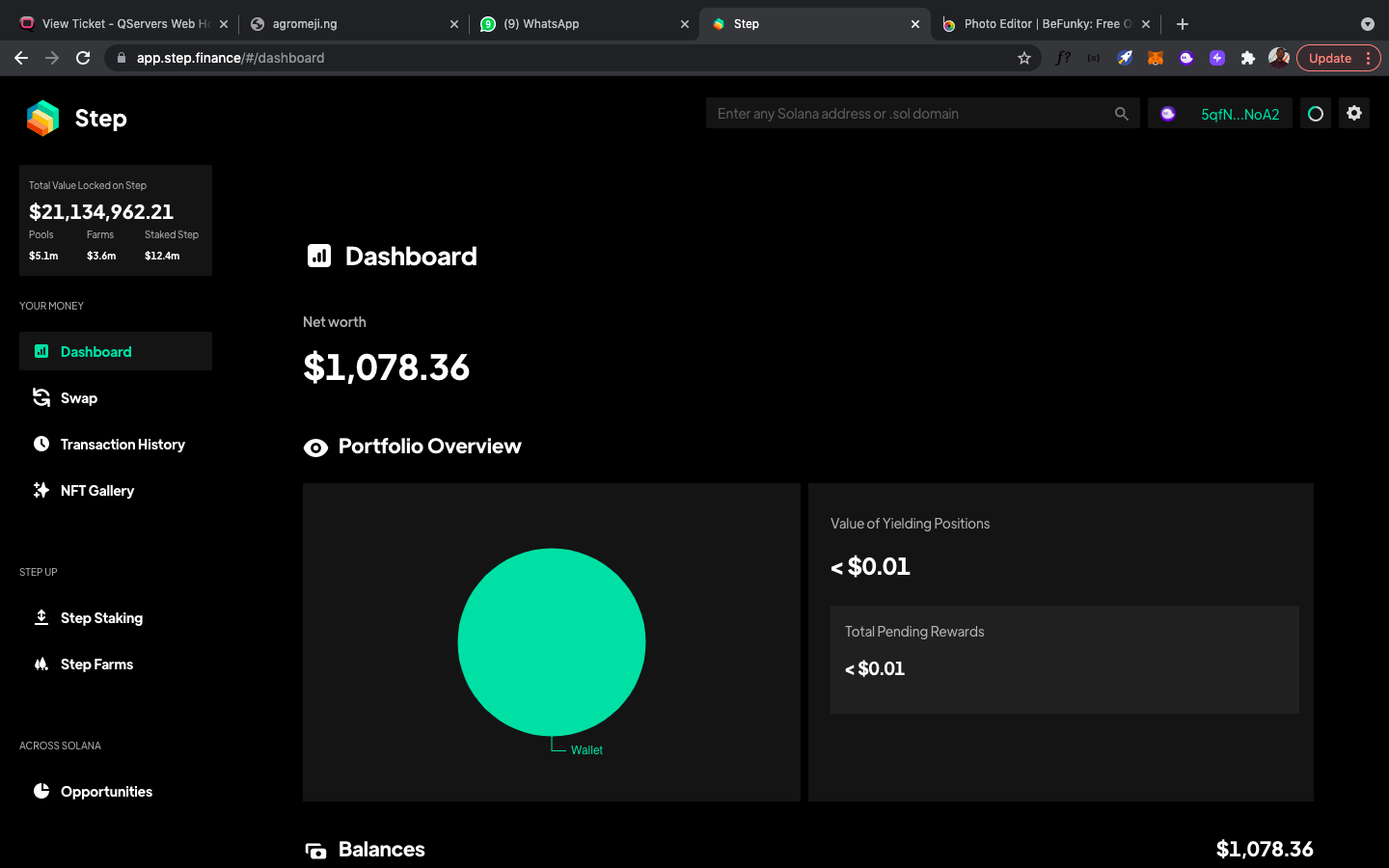The width and height of the screenshot is (1389, 868).
Task: Click the Wallet chart label
Action: pyautogui.click(x=586, y=750)
